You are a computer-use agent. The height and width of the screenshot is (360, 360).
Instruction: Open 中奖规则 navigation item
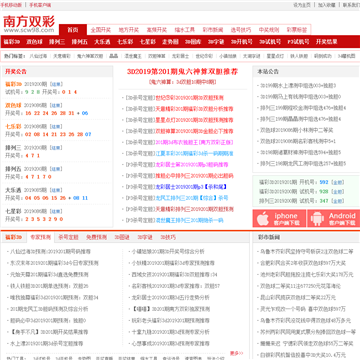coord(269,30)
